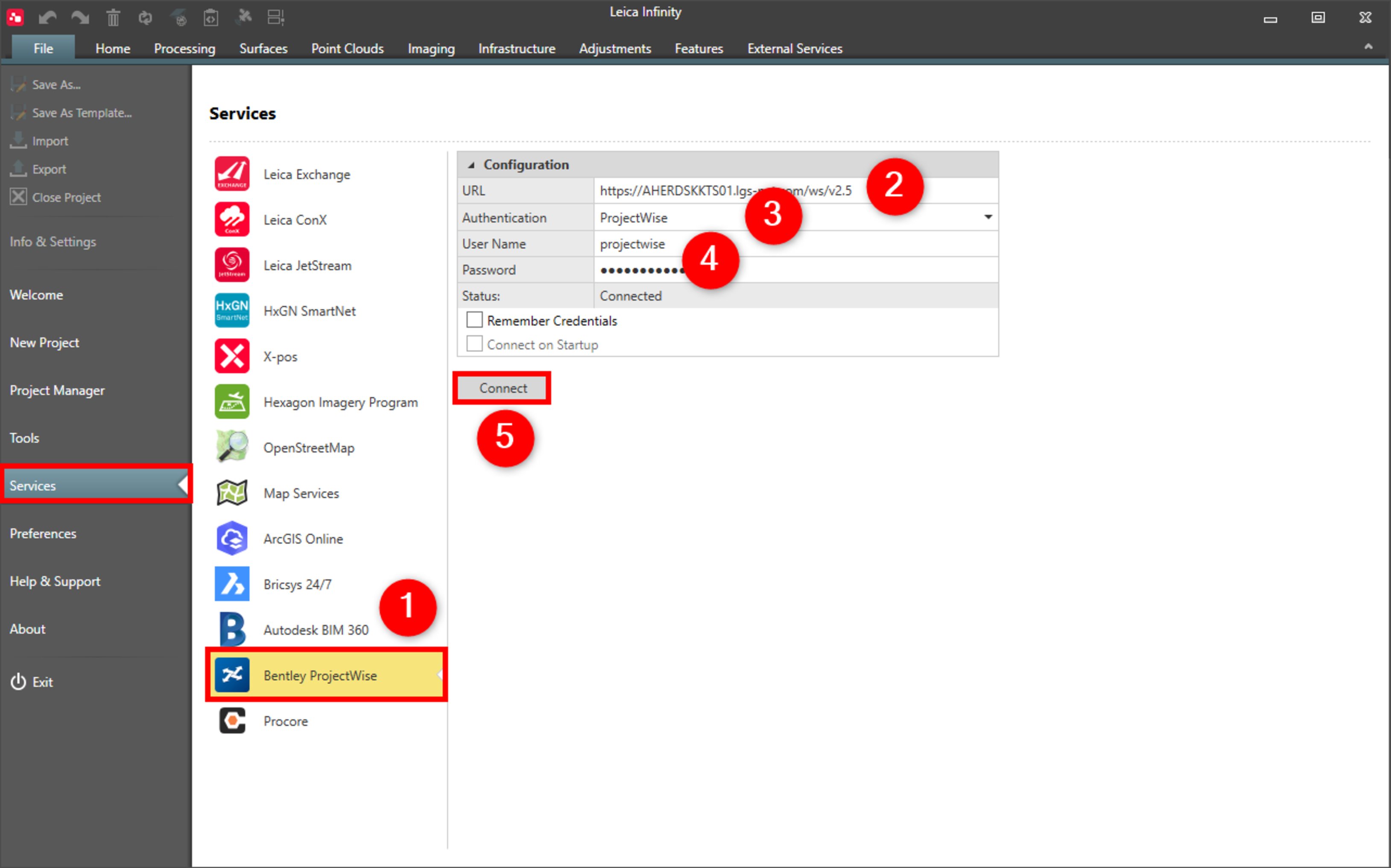This screenshot has width=1391, height=868.
Task: Click the Leica Infinity app logo
Action: point(15,17)
